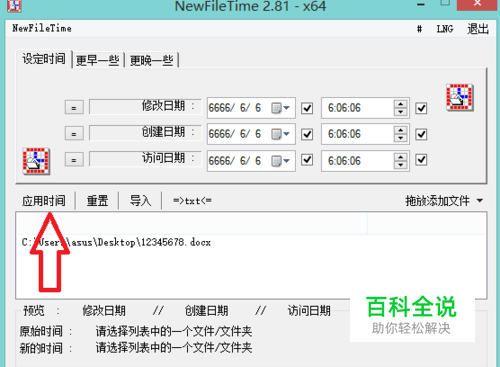Click the 访问日期 label button
500x367 pixels.
145,159
